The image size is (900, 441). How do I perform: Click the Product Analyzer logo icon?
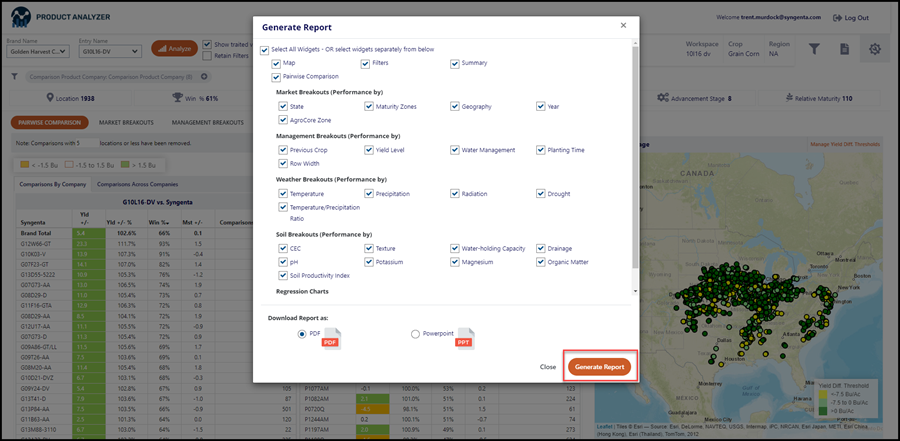tap(20, 17)
